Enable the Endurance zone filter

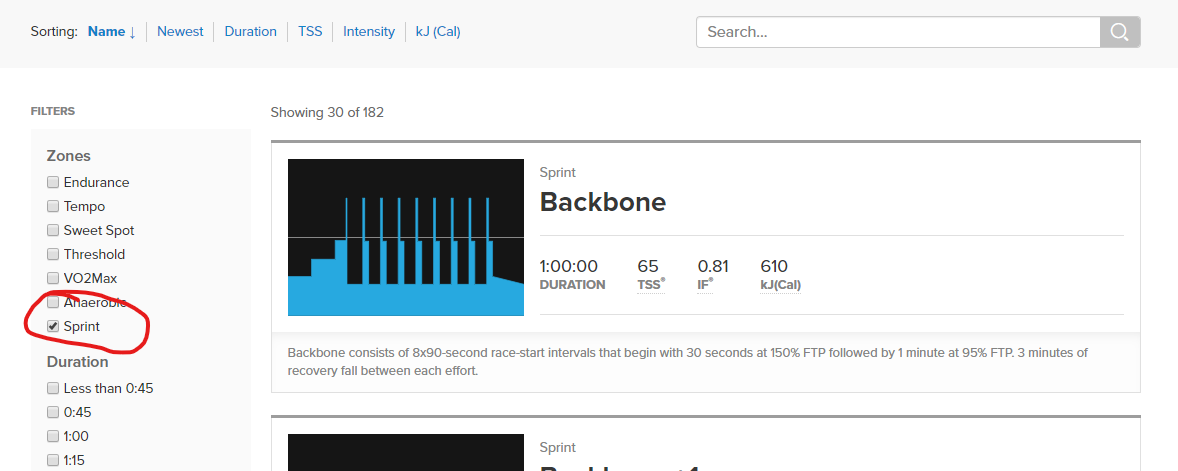[x=53, y=182]
